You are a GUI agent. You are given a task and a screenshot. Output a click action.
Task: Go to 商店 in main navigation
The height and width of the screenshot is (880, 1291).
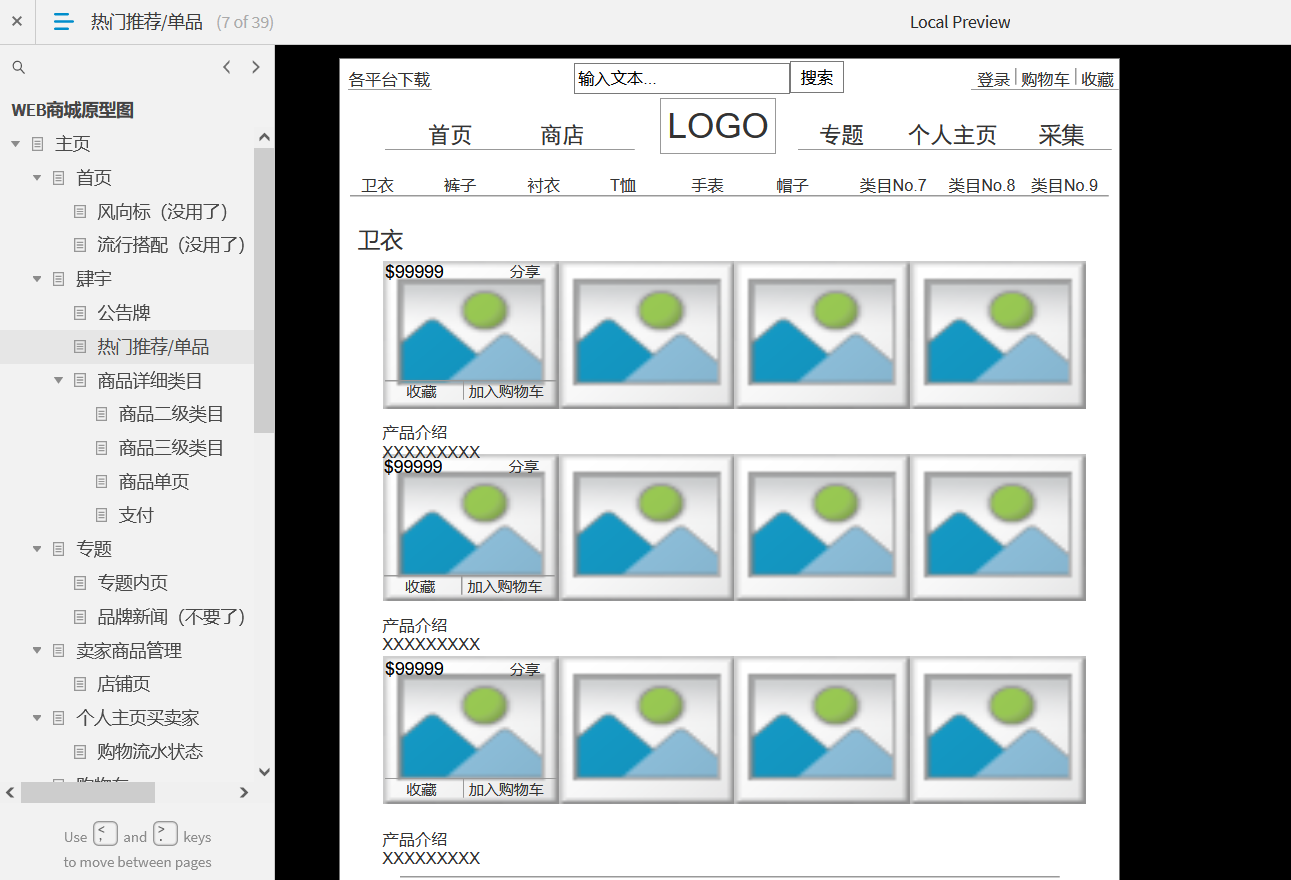562,135
